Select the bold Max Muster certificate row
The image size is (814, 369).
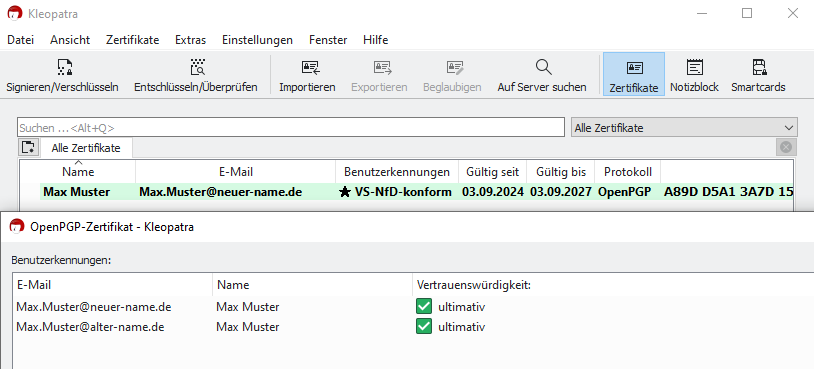[417, 192]
